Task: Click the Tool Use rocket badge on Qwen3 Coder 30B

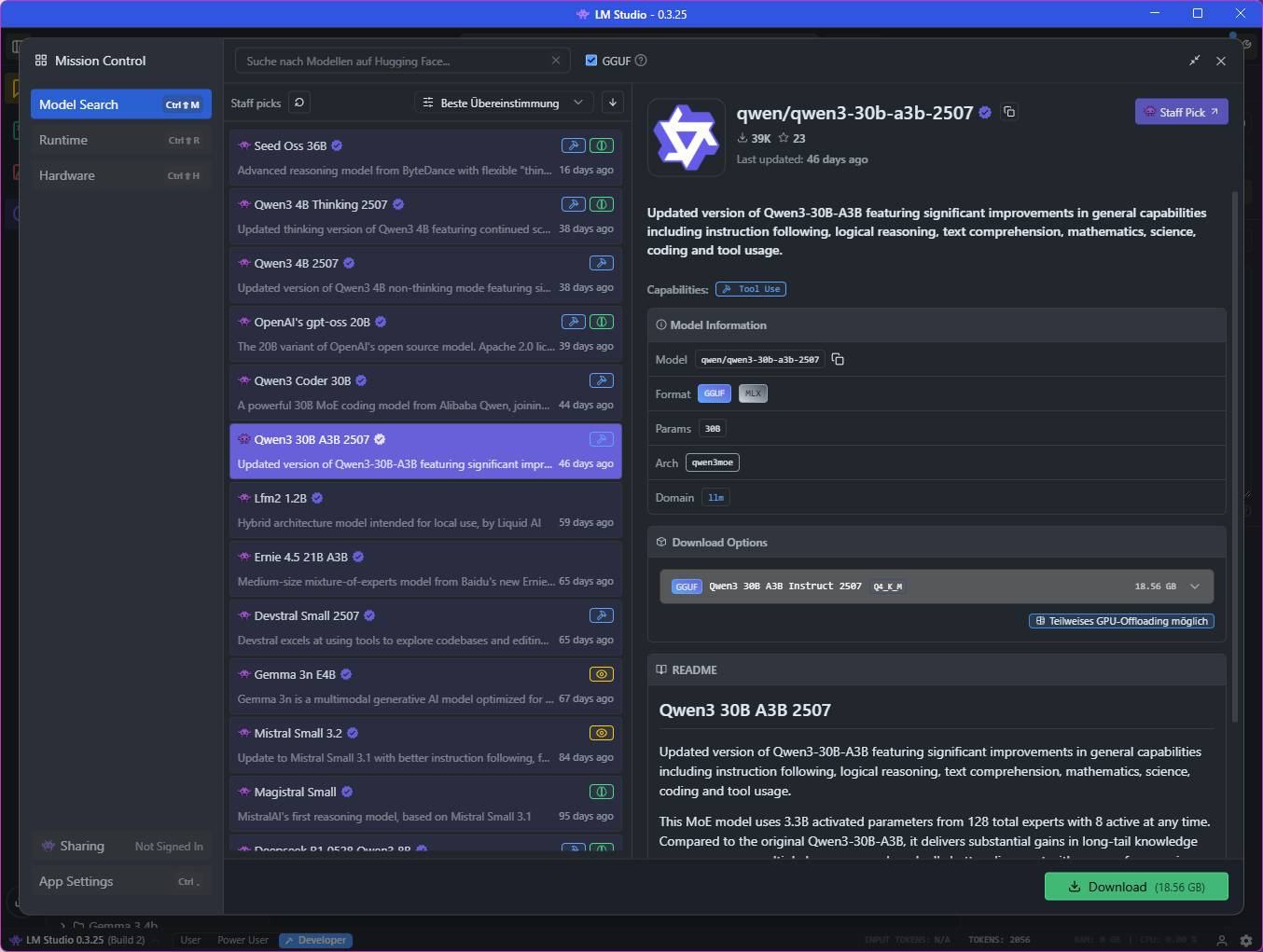Action: click(601, 380)
